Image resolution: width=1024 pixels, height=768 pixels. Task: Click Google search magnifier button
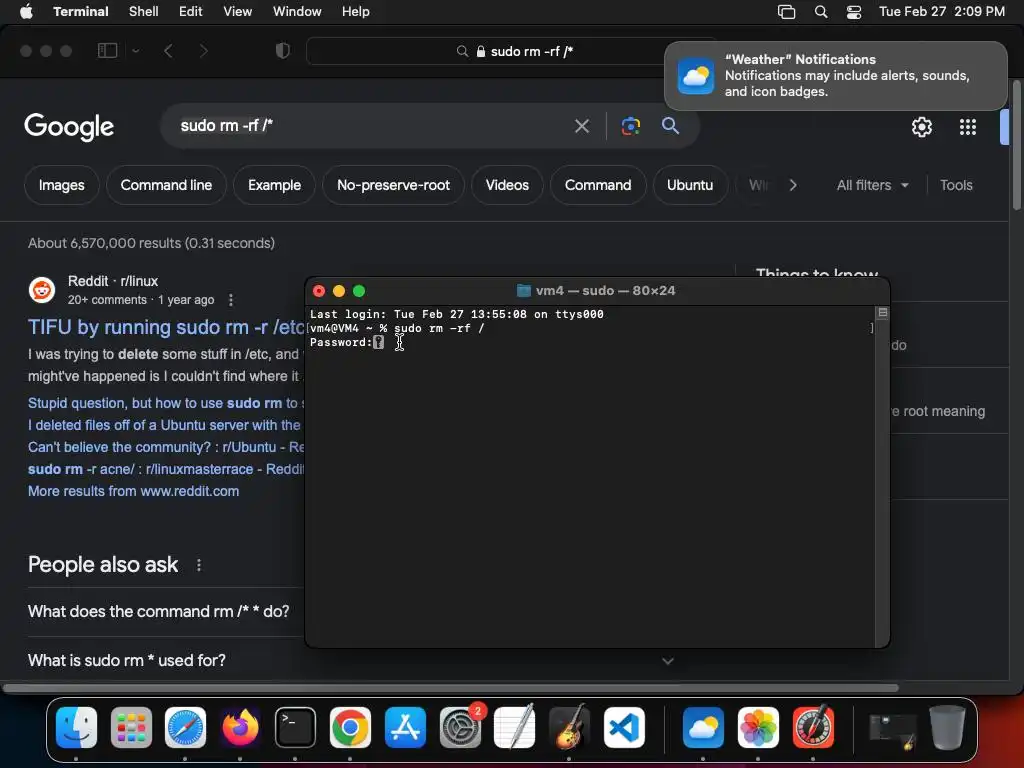point(670,125)
